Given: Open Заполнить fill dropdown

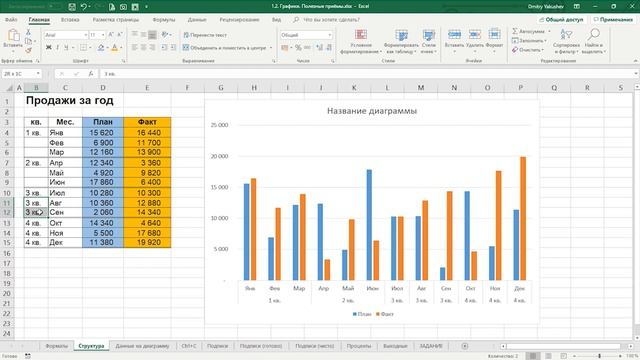Looking at the screenshot, I should click(x=529, y=41).
